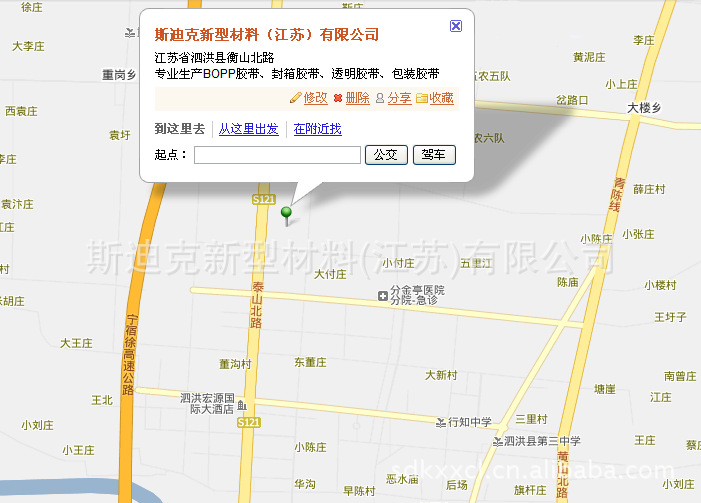The image size is (701, 503).
Task: Click the 大新村 village label
Action: click(441, 375)
